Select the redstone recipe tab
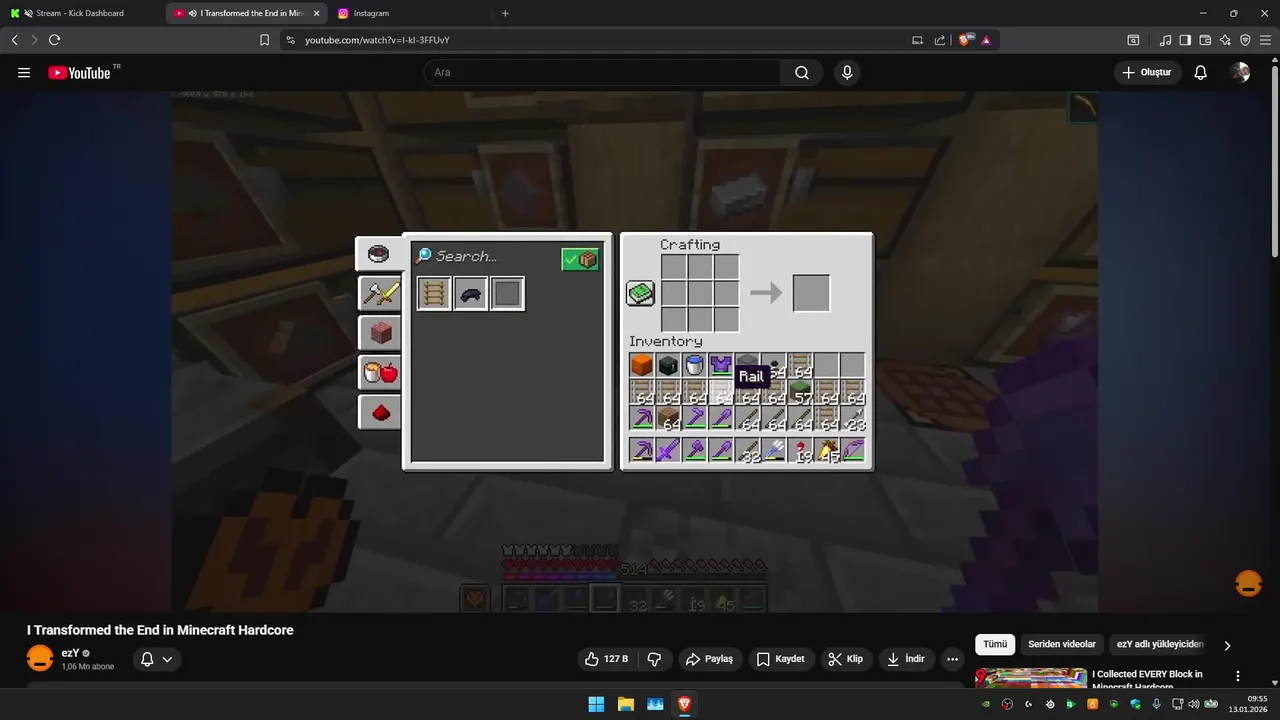The height and width of the screenshot is (720, 1280). [x=380, y=412]
